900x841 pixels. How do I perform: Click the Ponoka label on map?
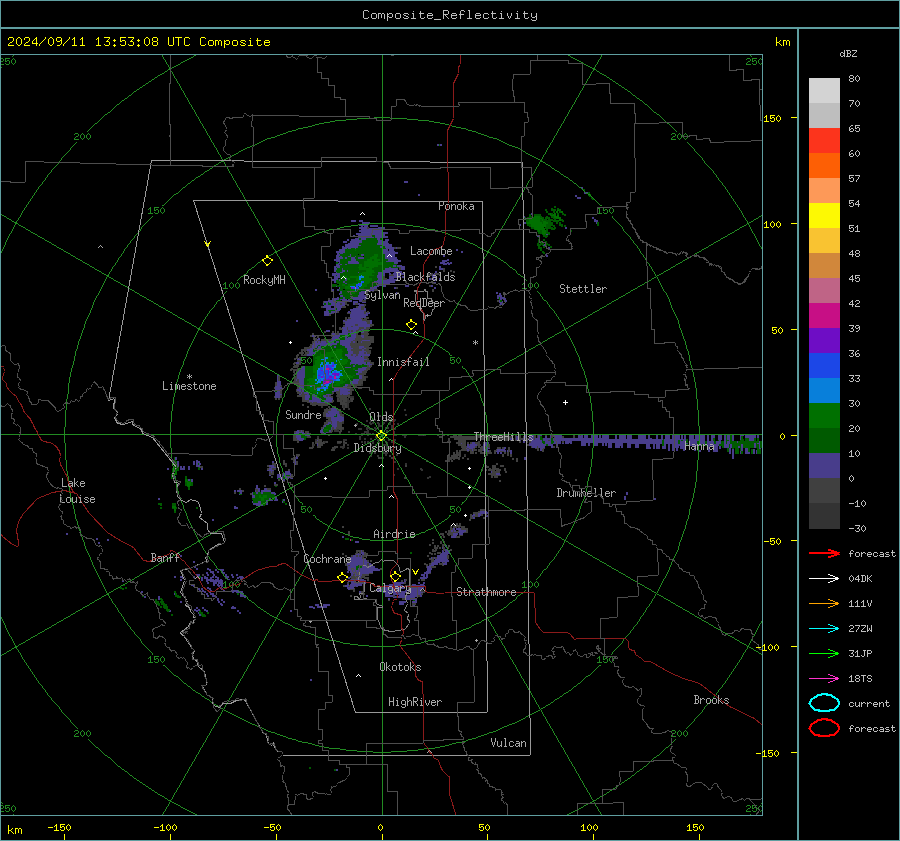point(456,206)
